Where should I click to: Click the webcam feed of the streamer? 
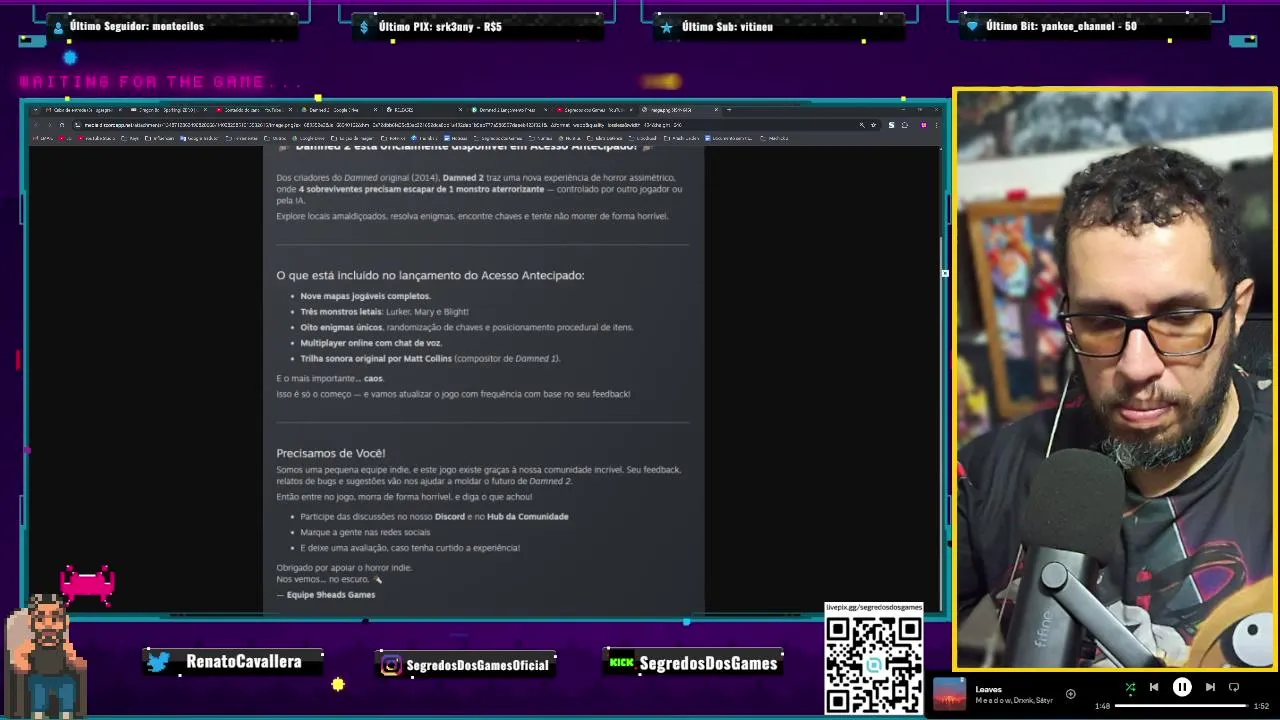click(1115, 378)
